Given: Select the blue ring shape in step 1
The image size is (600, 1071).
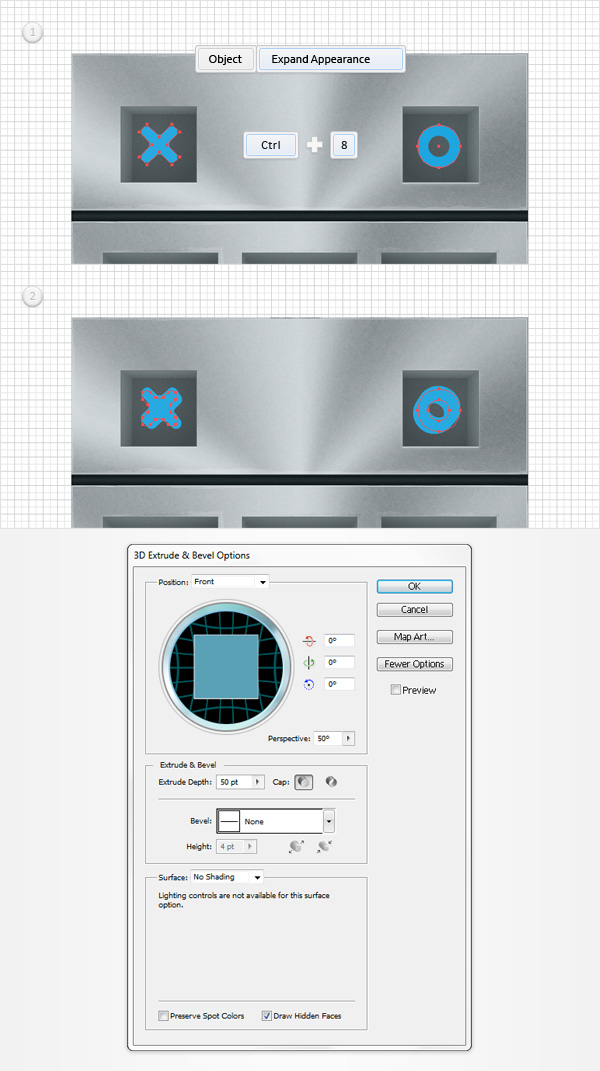Looking at the screenshot, I should click(438, 145).
